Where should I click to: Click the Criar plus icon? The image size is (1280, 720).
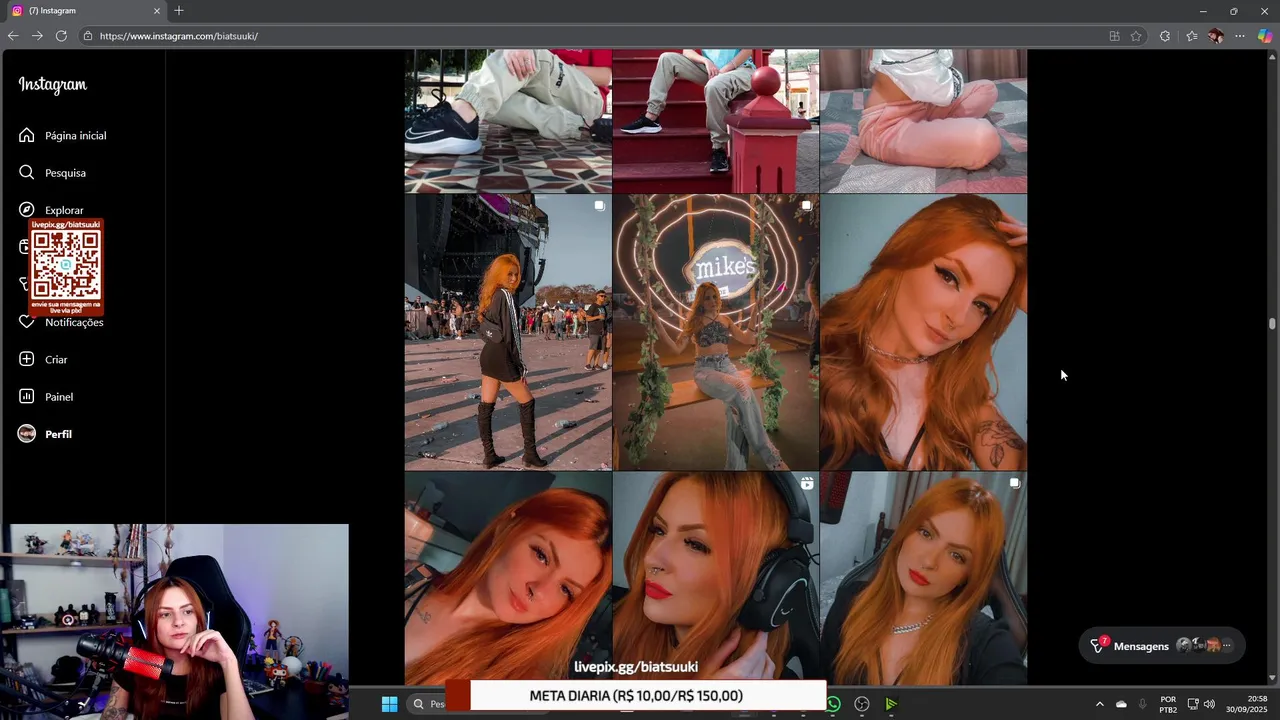[x=27, y=359]
